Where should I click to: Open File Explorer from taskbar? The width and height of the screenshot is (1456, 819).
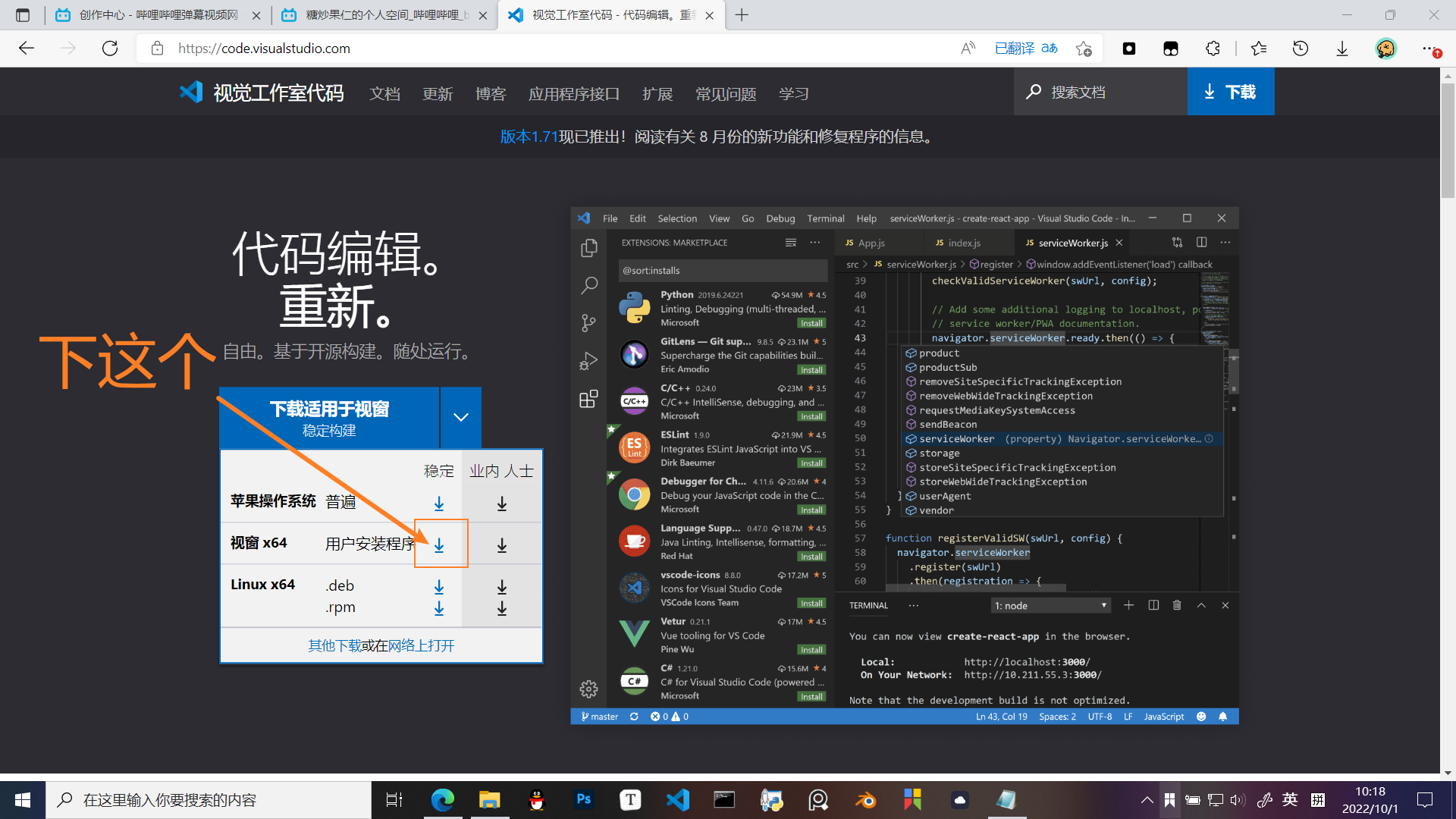point(489,800)
